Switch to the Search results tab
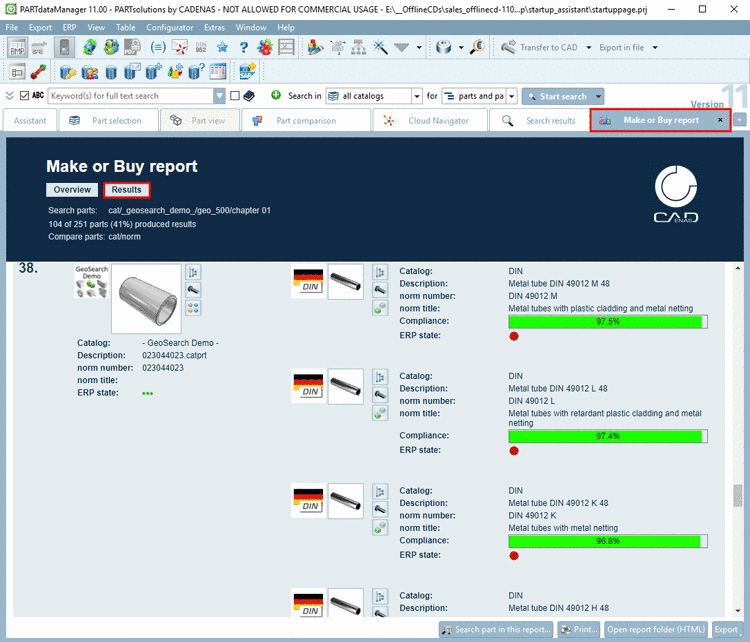This screenshot has width=750, height=642. (x=539, y=121)
